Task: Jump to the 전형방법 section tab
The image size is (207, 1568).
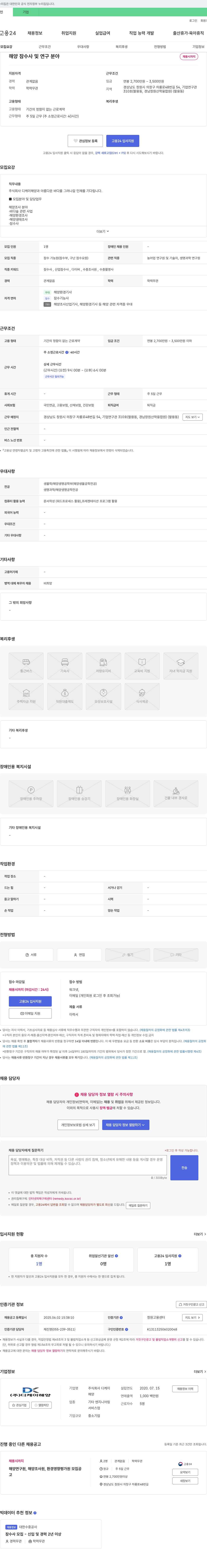Action: 160,47
